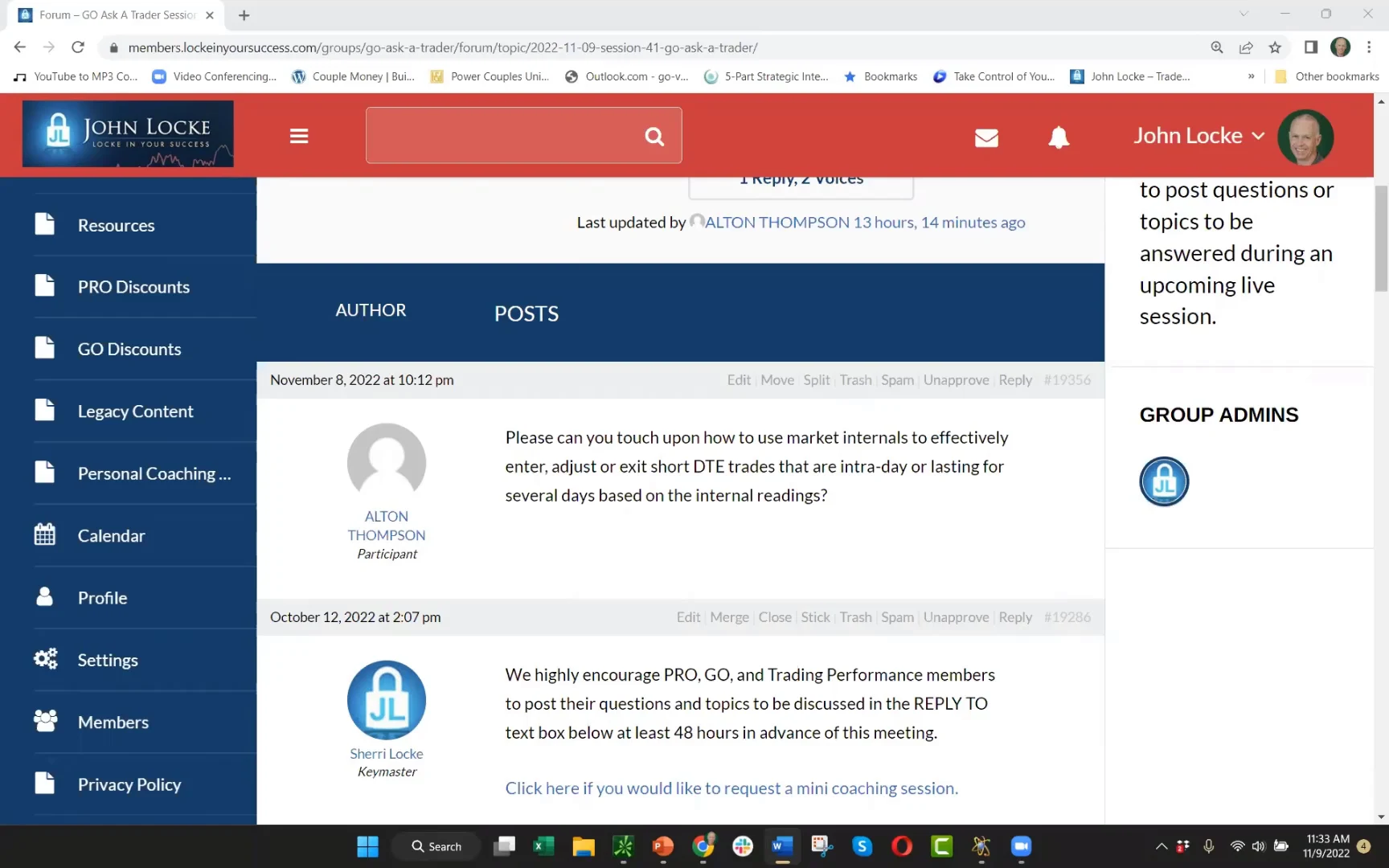The height and width of the screenshot is (868, 1389).
Task: Open Zoom from the taskbar
Action: tap(1021, 846)
